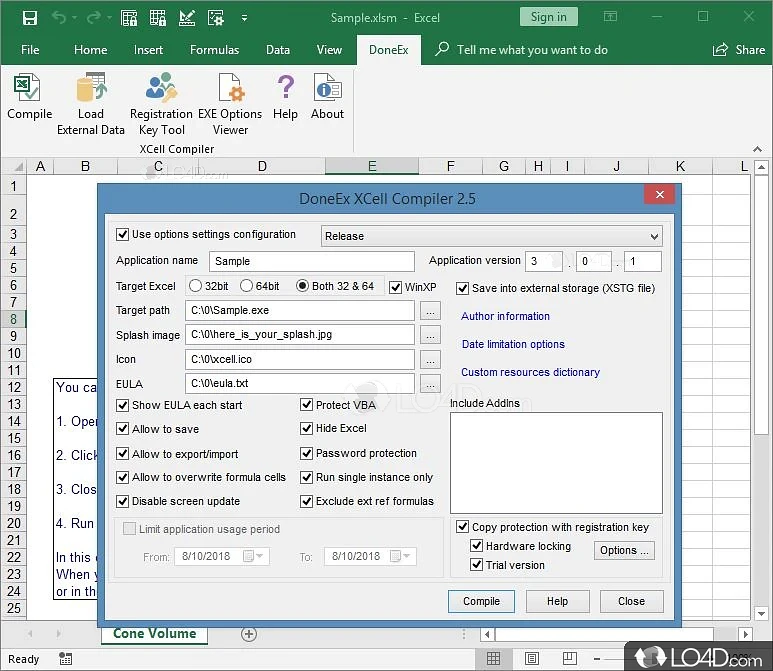Close the DoneEx XCell Compiler dialog
Viewport: 773px width, 671px height.
[x=660, y=194]
